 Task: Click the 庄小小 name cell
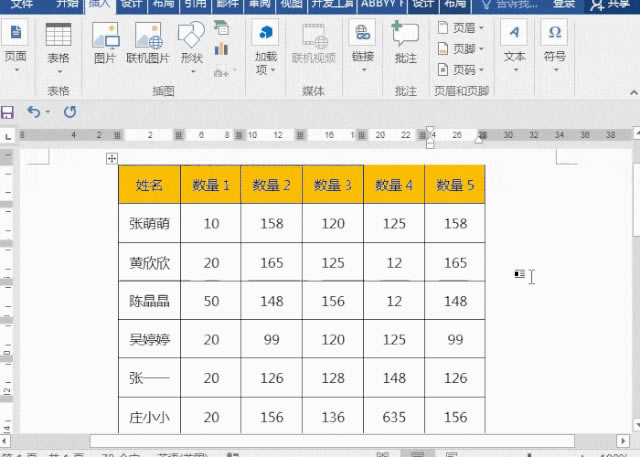(x=149, y=417)
